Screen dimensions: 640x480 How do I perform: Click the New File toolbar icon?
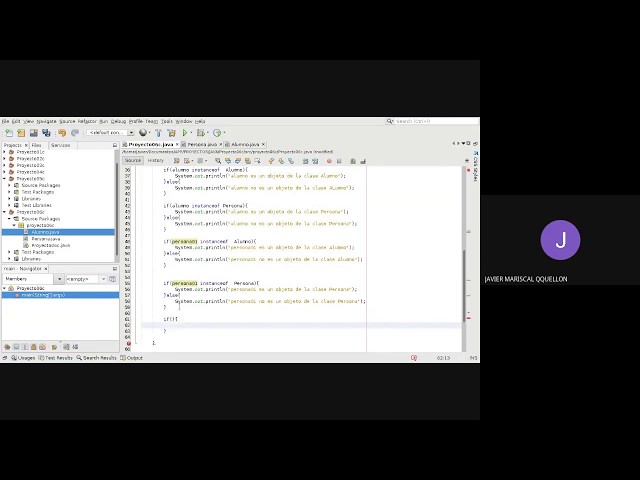pyautogui.click(x=9, y=133)
